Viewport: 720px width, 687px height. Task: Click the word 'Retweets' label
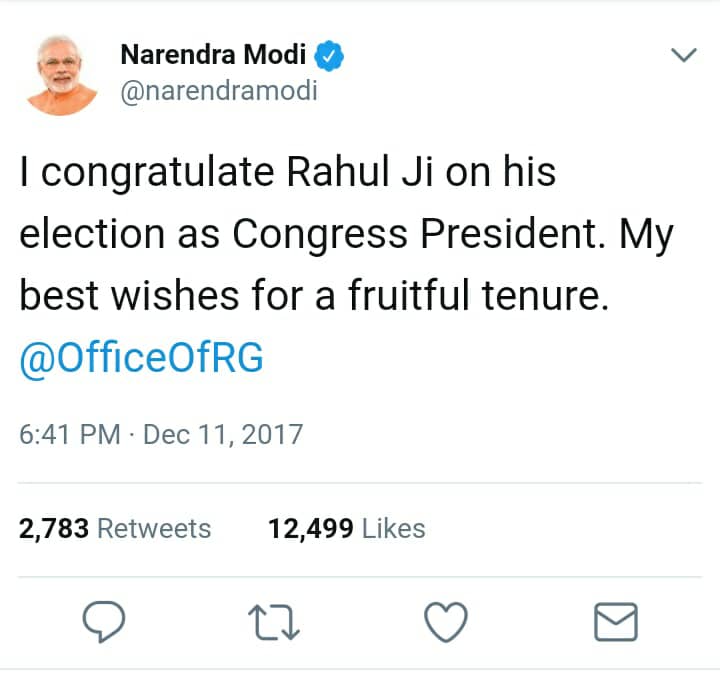tap(154, 528)
